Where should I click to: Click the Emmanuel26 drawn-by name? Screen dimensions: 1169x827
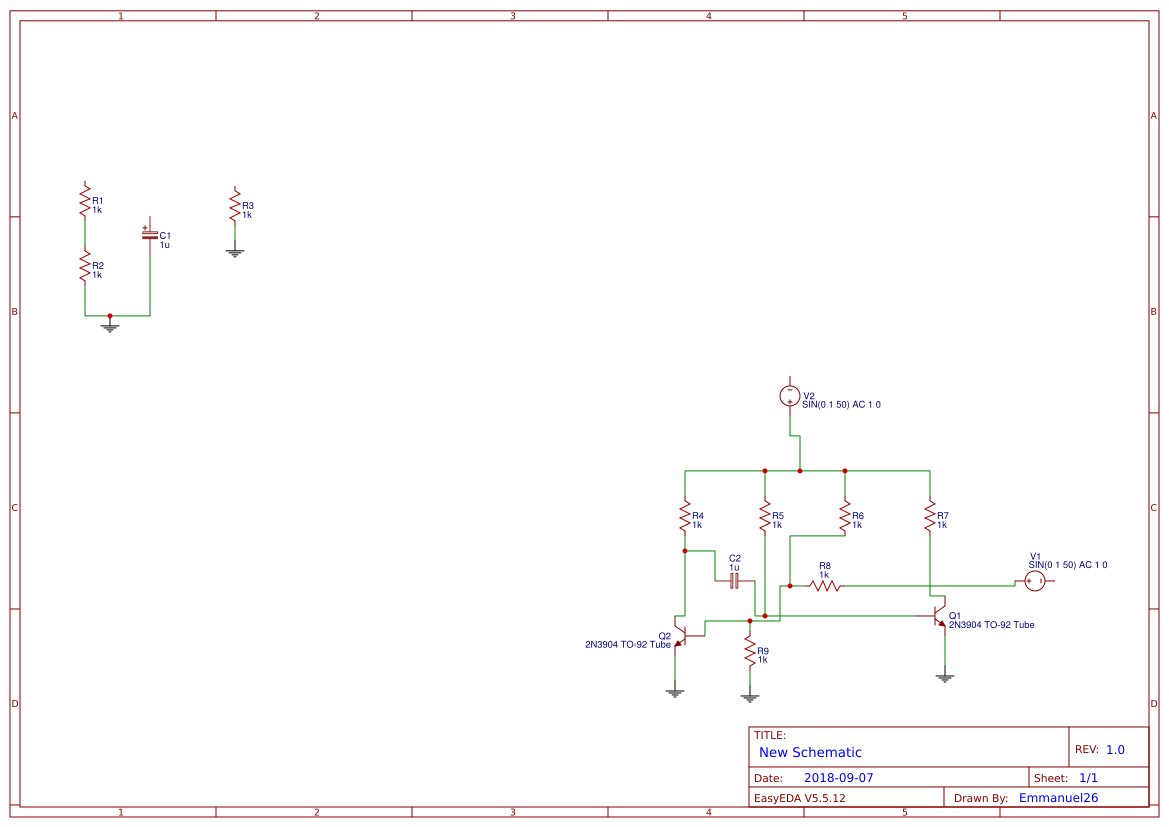1058,798
